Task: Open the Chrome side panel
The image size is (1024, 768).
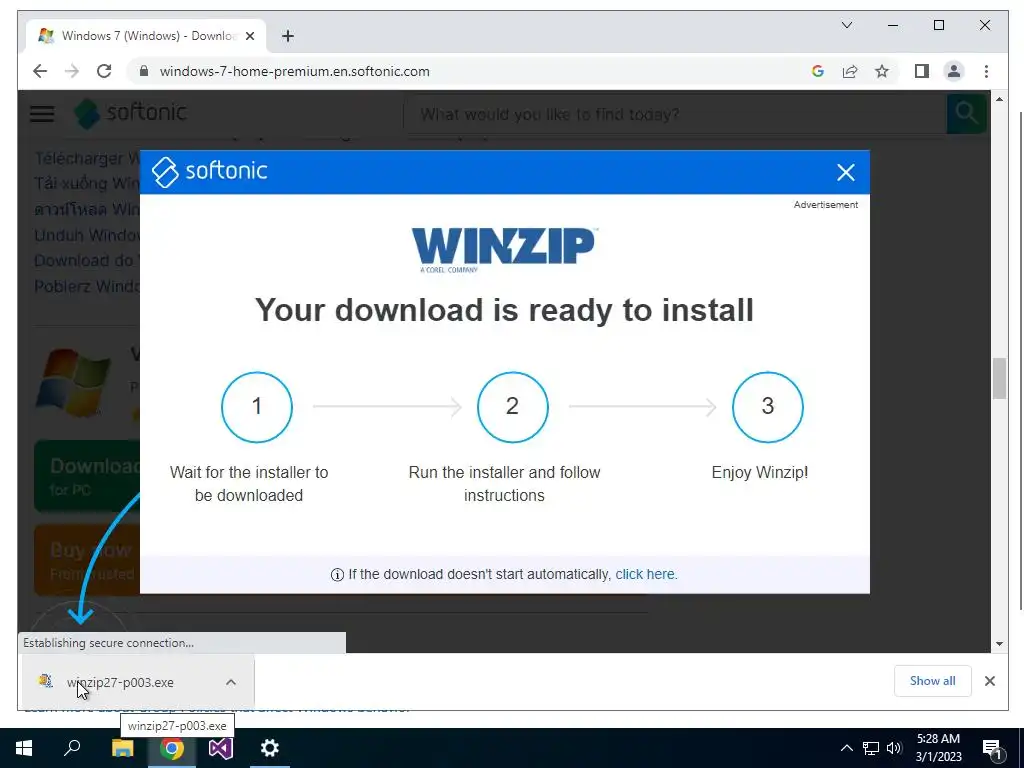Action: (x=921, y=71)
